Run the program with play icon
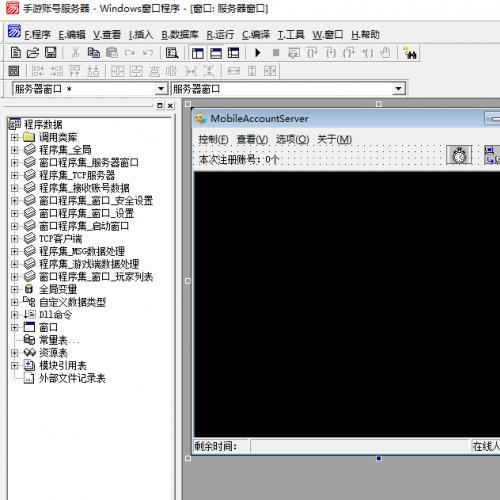500x500 pixels. (258, 53)
